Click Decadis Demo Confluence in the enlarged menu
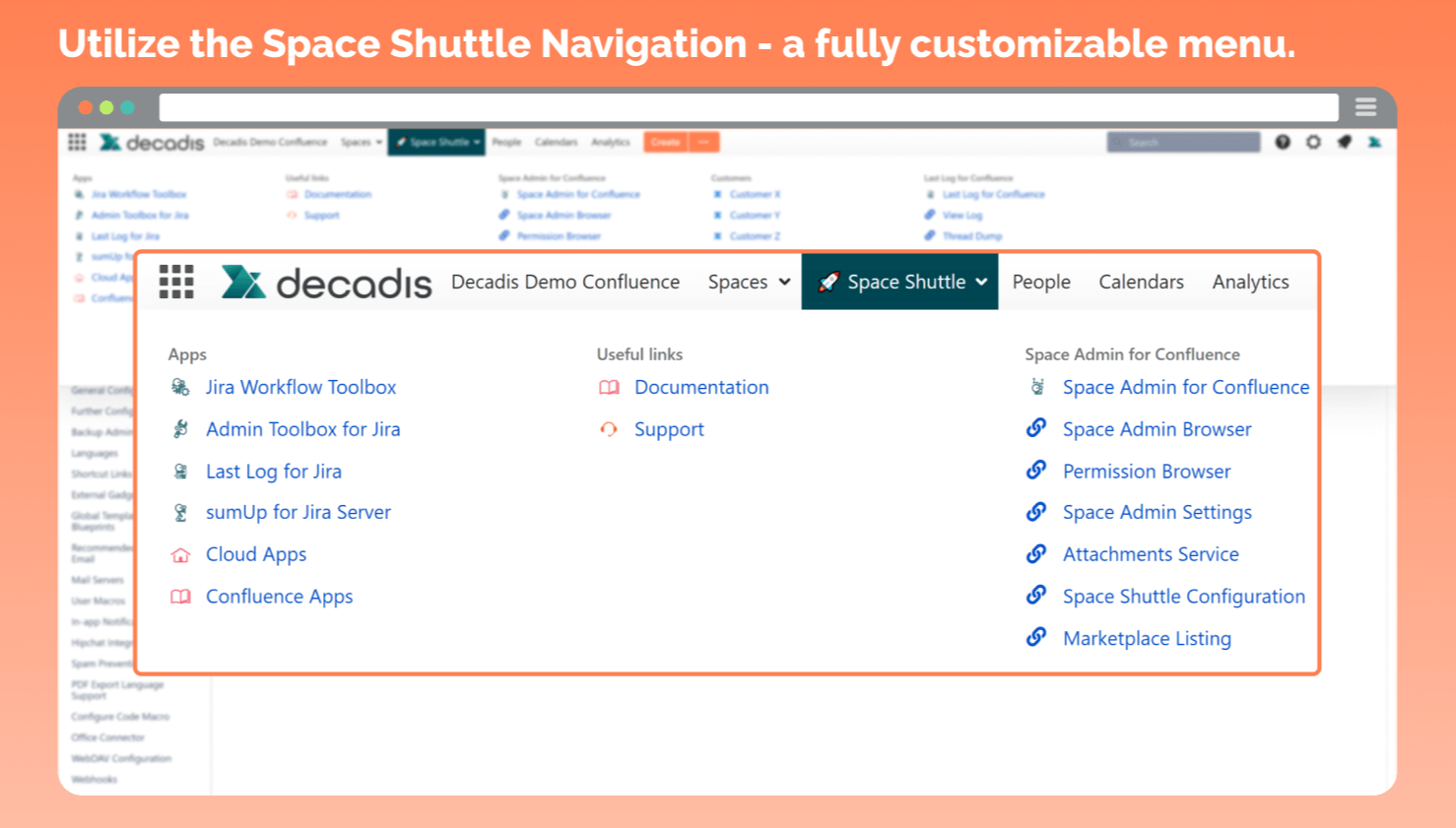The width and height of the screenshot is (1456, 828). 565,283
